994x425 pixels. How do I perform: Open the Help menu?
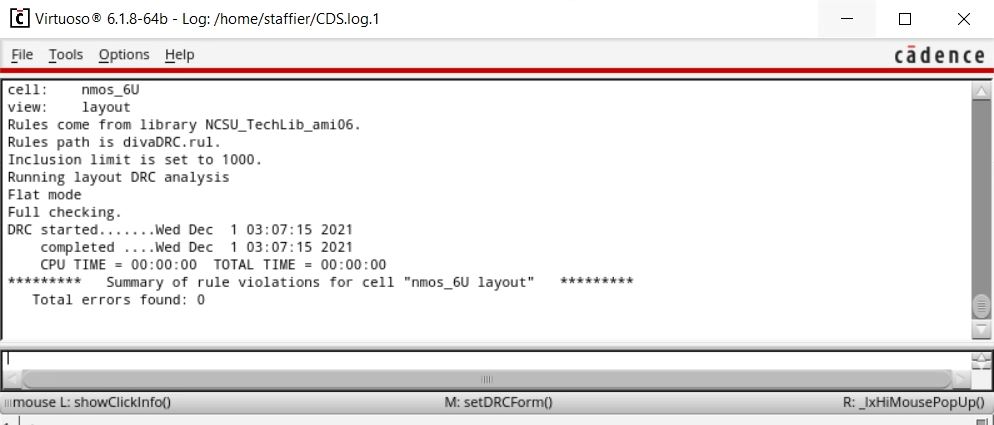[x=179, y=55]
